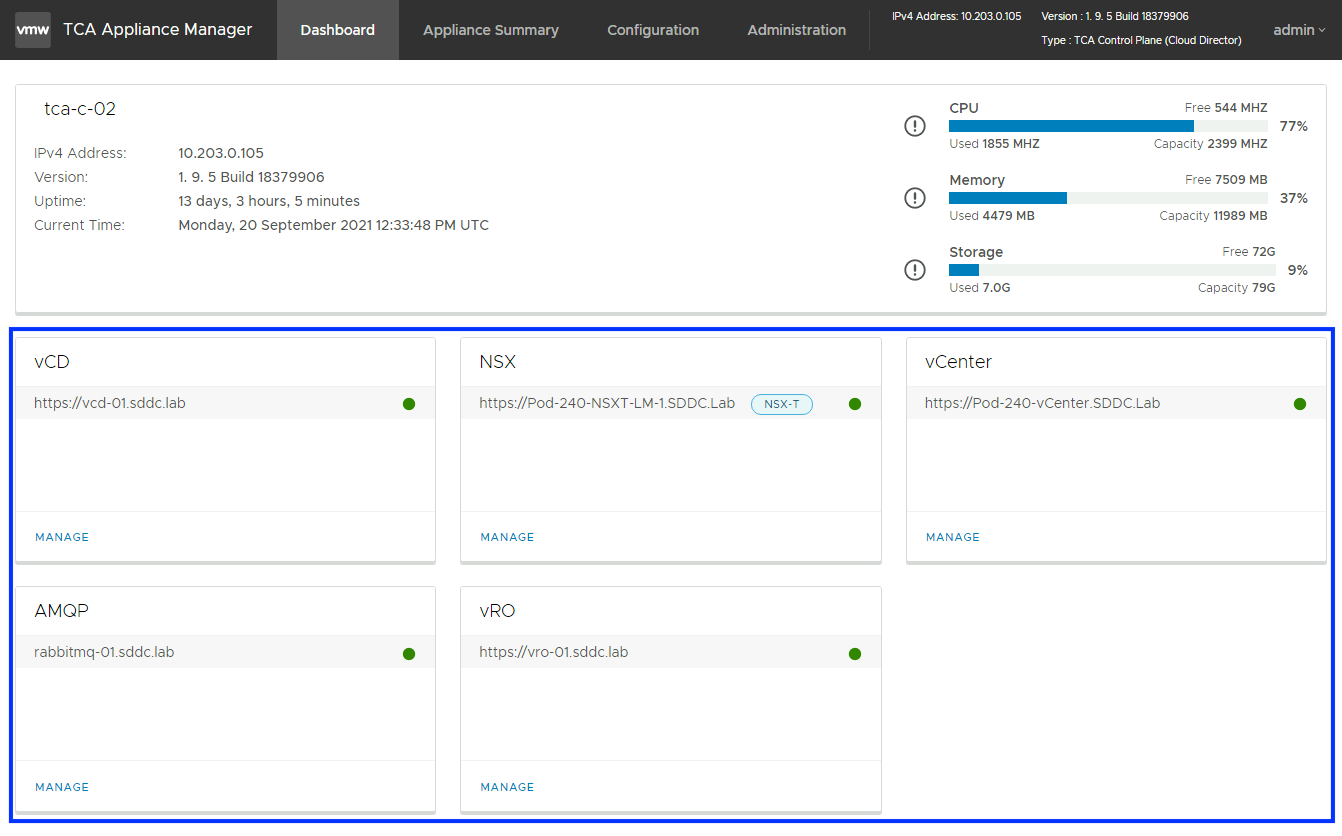Click the NSX-T badge label
Viewport: 1342px width, 836px height.
click(x=781, y=404)
